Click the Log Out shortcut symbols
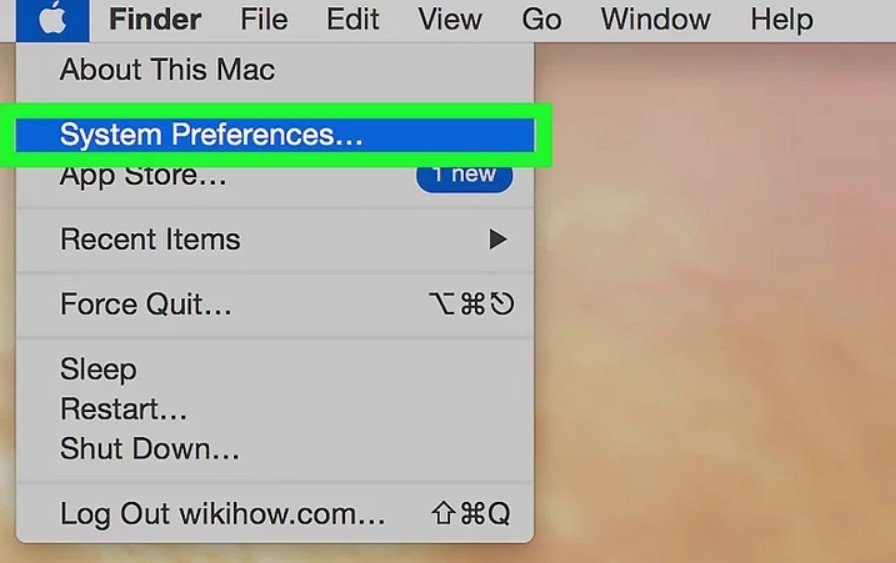Image resolution: width=896 pixels, height=563 pixels. (x=471, y=513)
